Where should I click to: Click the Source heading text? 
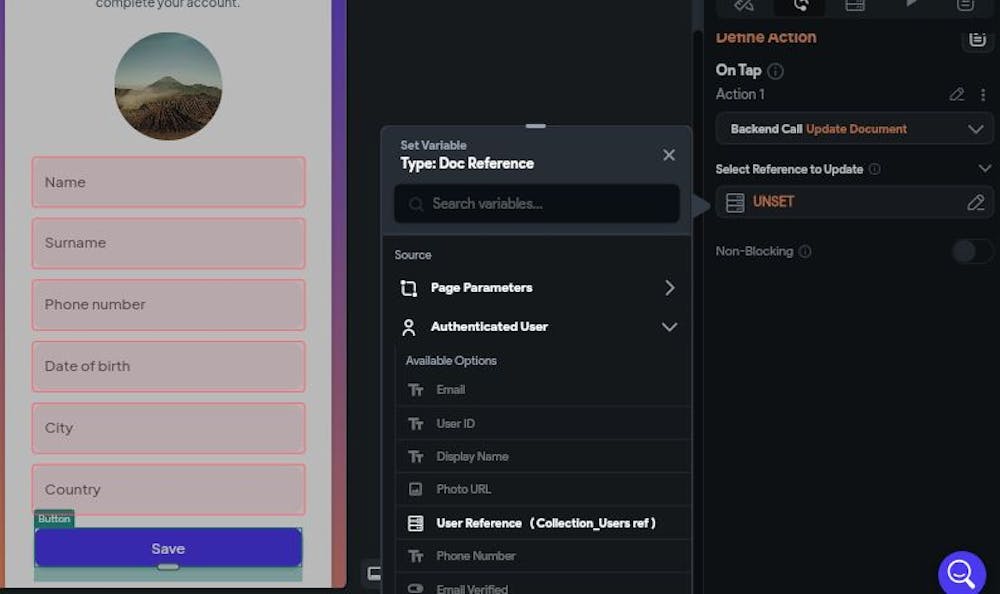pyautogui.click(x=413, y=255)
